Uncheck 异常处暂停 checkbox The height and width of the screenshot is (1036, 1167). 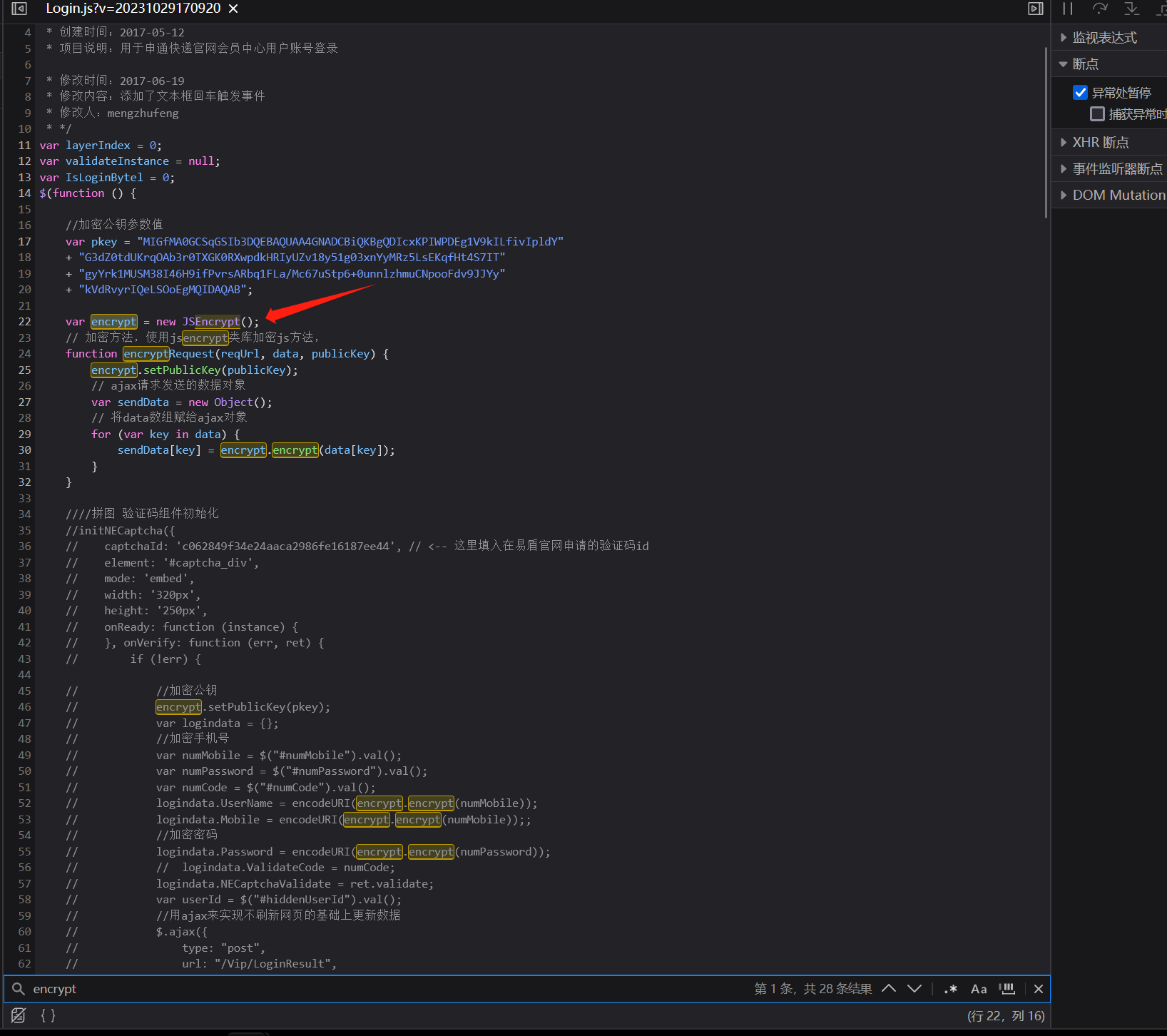pyautogui.click(x=1081, y=93)
